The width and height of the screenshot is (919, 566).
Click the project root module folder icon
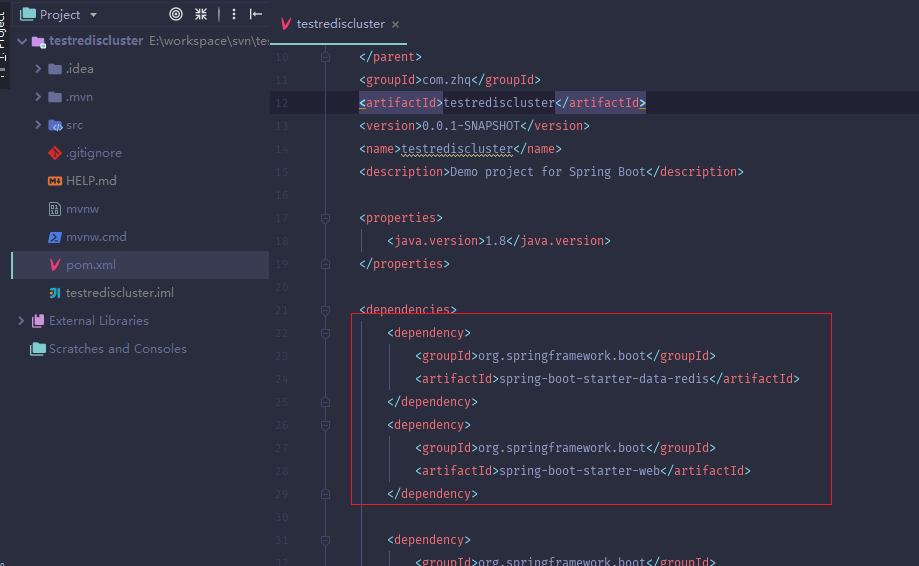click(39, 42)
